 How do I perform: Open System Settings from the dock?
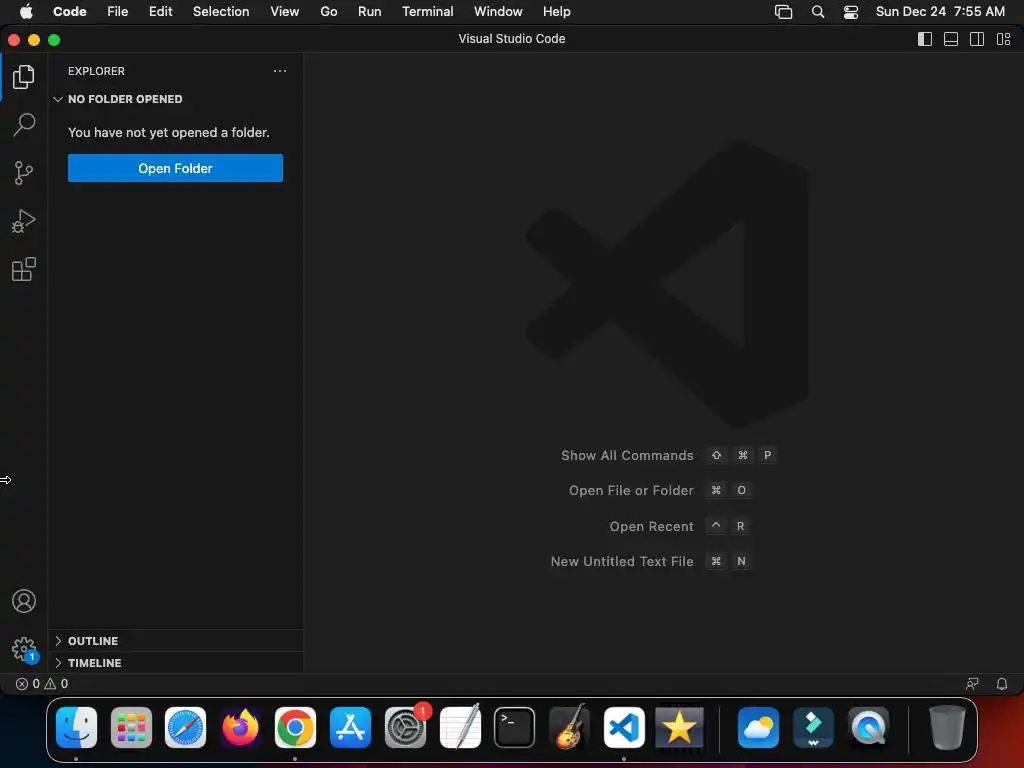(x=405, y=728)
